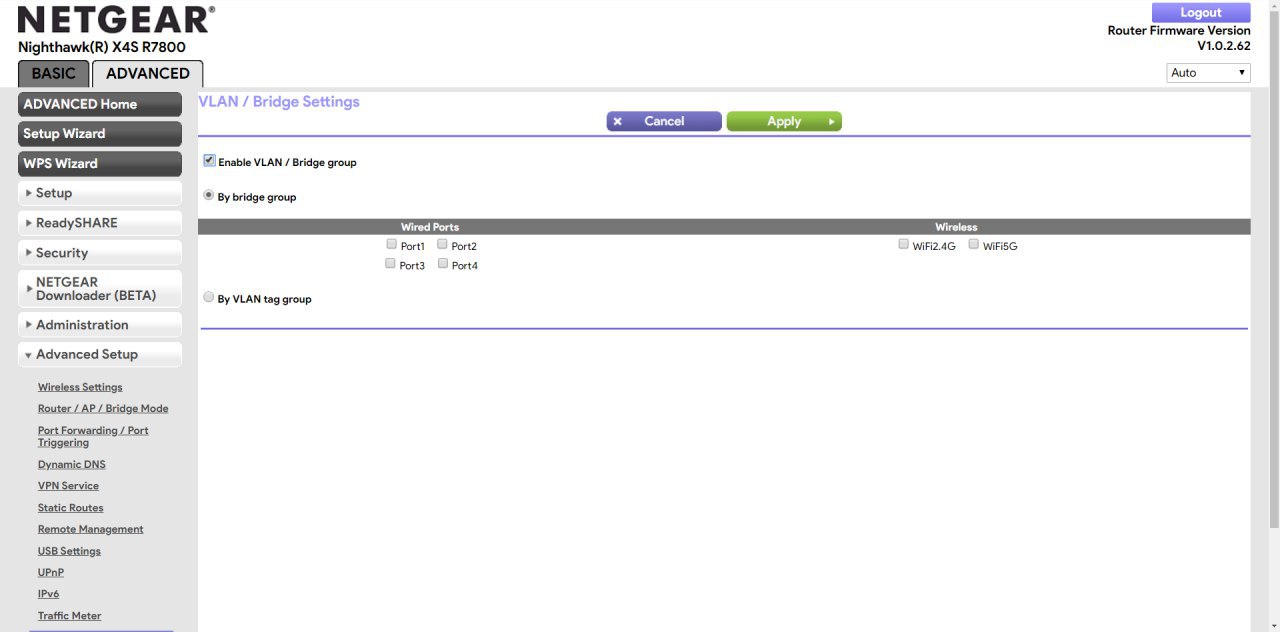Enable Port4 in the bridge group
Screen dimensions: 1280x632
443,264
